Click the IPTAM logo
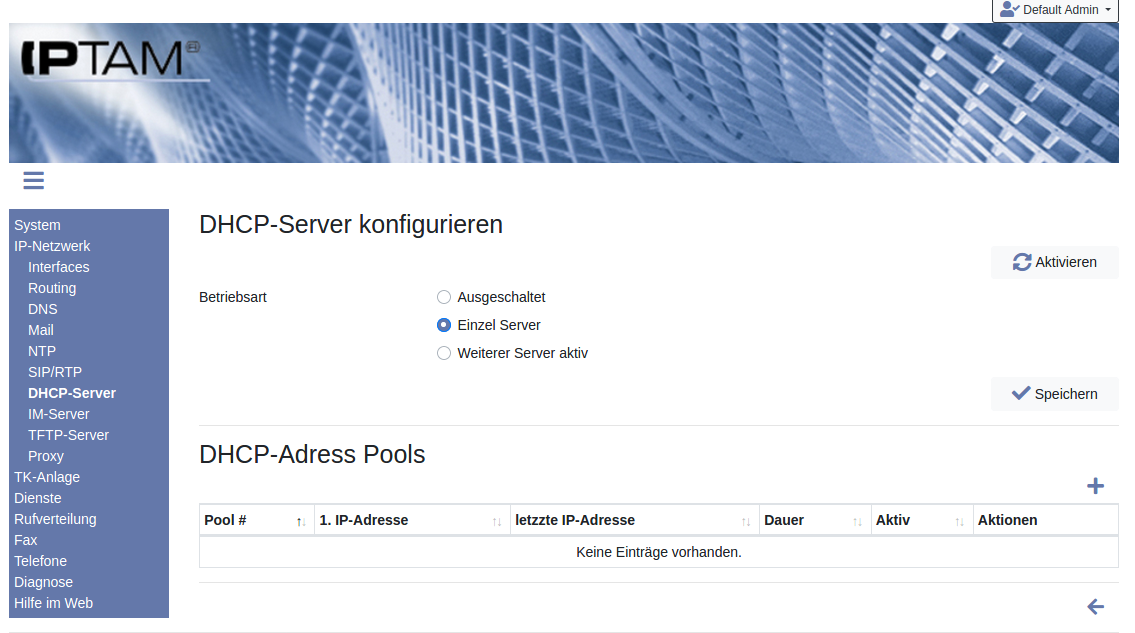This screenshot has height=633, width=1135. 110,59
